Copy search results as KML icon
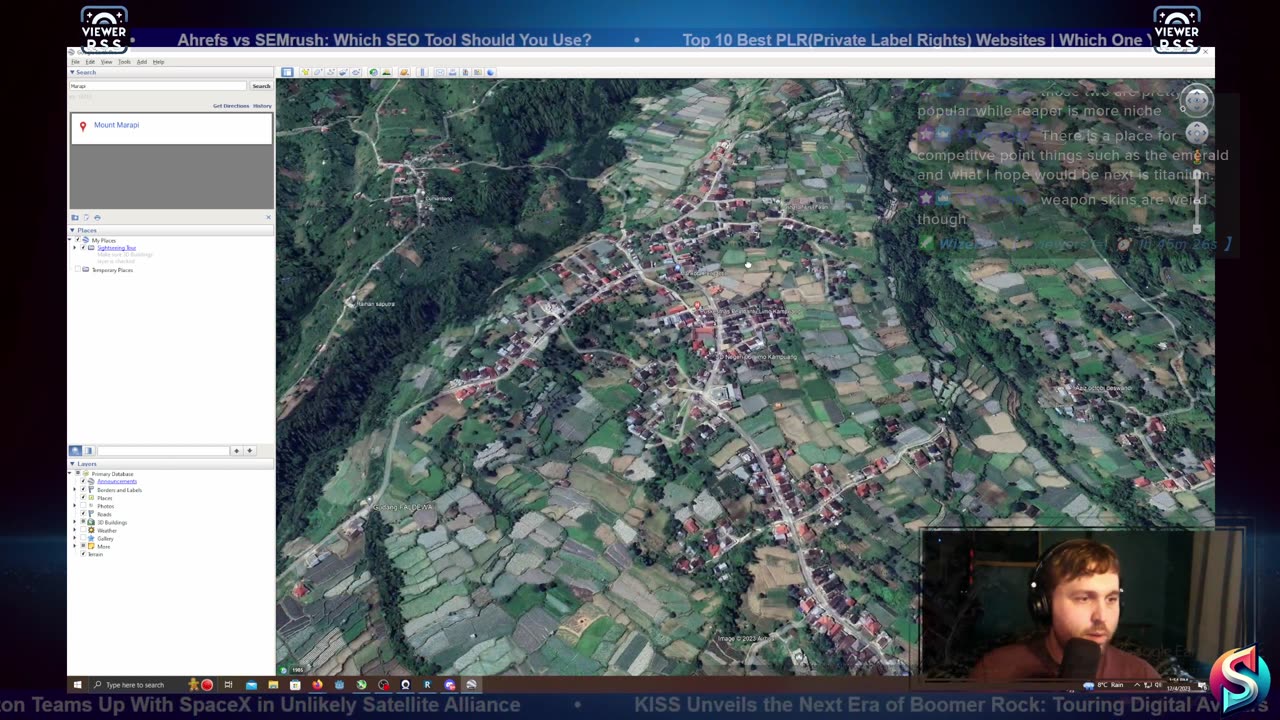Image resolution: width=1280 pixels, height=720 pixels. [x=86, y=217]
